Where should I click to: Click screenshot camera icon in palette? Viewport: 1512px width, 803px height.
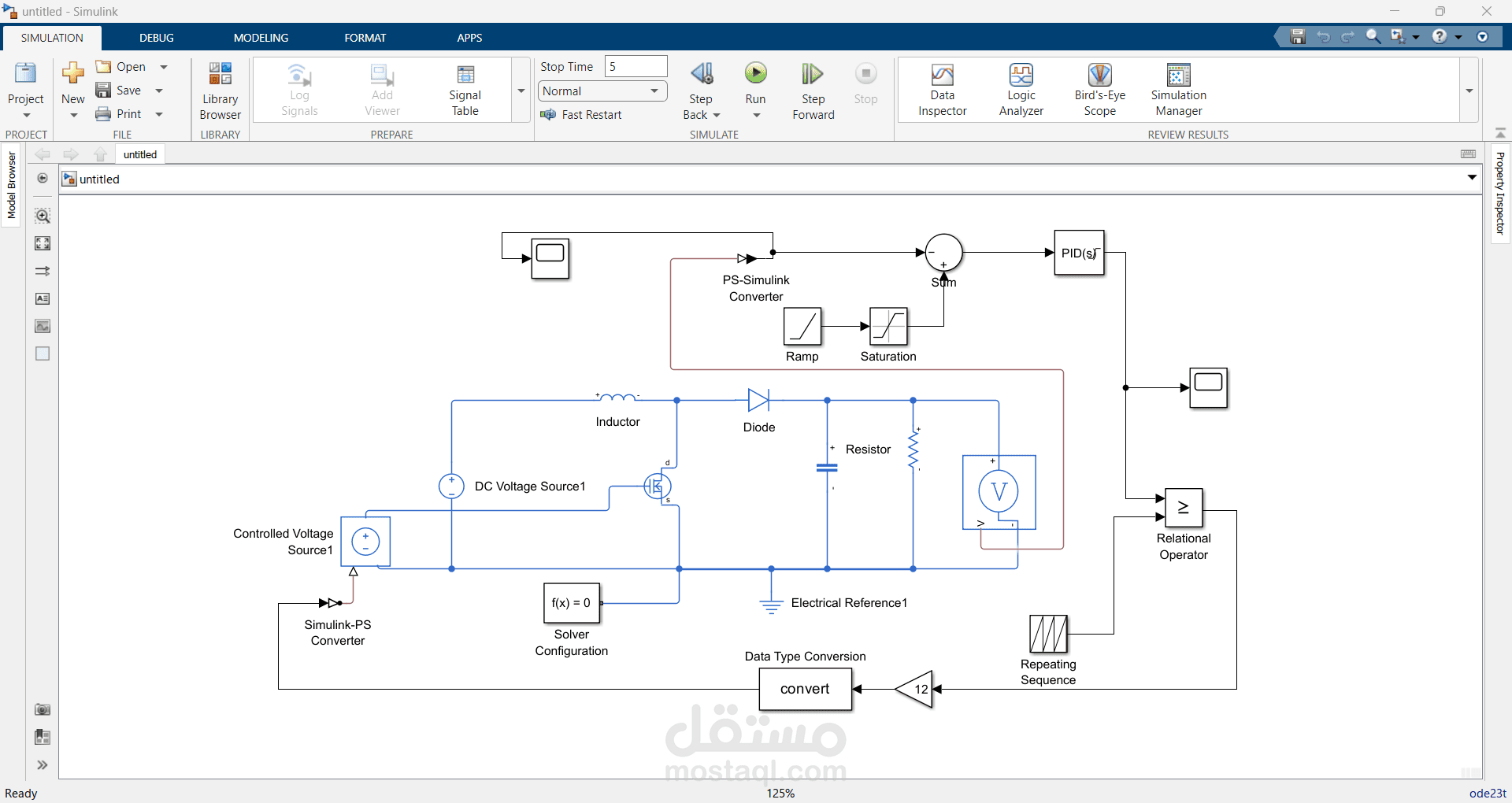point(43,709)
